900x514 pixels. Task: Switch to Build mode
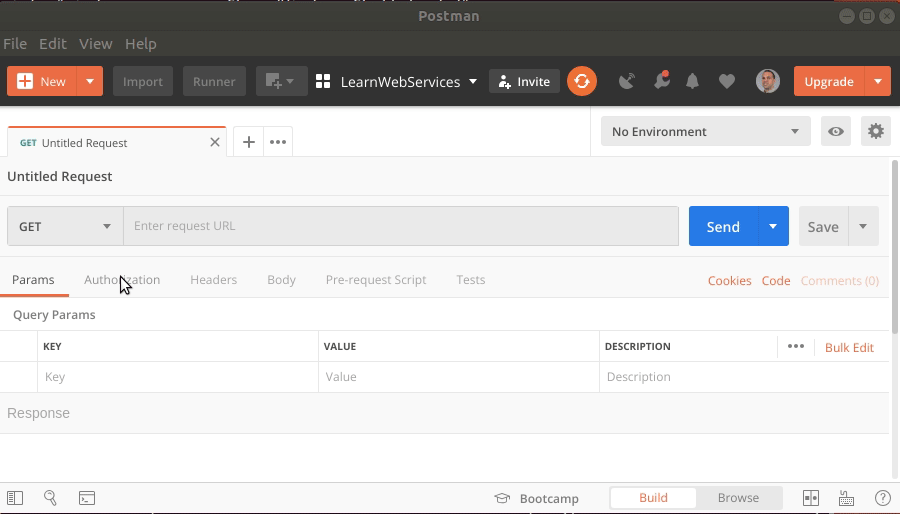(653, 498)
